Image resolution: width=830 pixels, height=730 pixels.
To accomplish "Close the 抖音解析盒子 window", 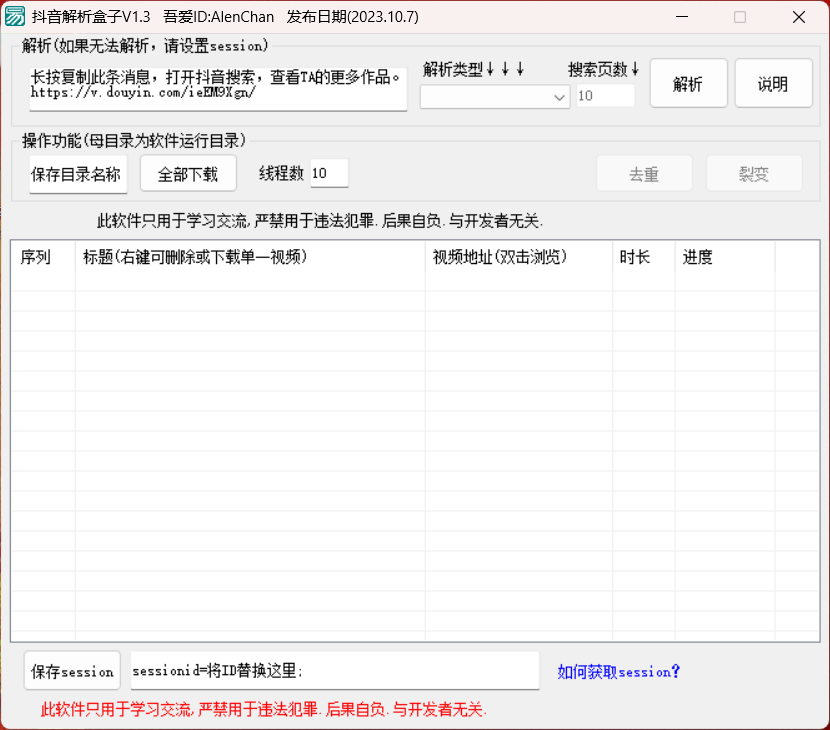I will tap(799, 17).
